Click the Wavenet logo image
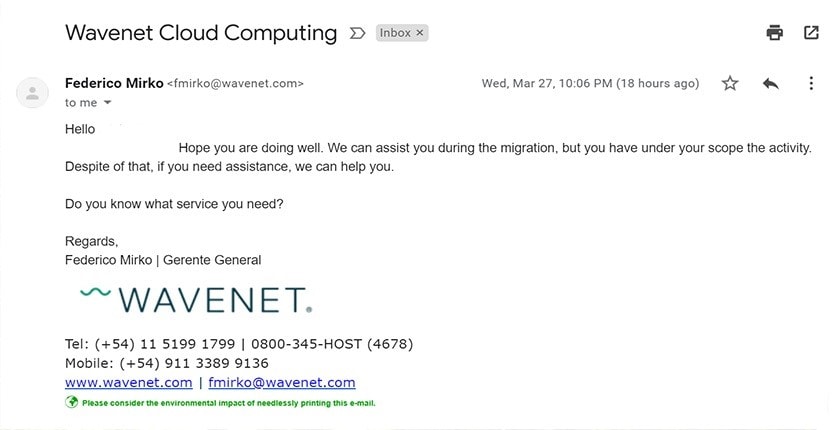This screenshot has width=840, height=430. coord(196,299)
